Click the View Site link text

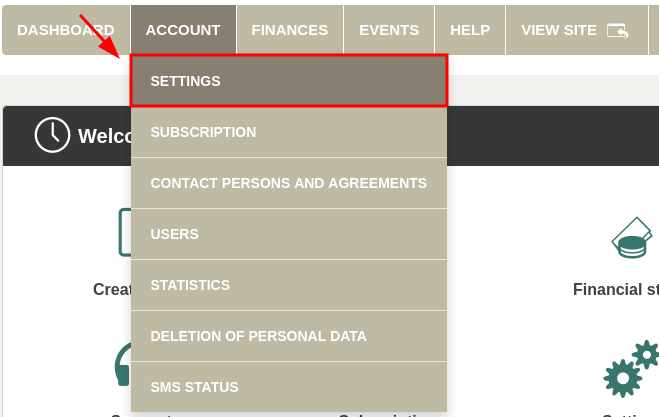click(x=558, y=30)
